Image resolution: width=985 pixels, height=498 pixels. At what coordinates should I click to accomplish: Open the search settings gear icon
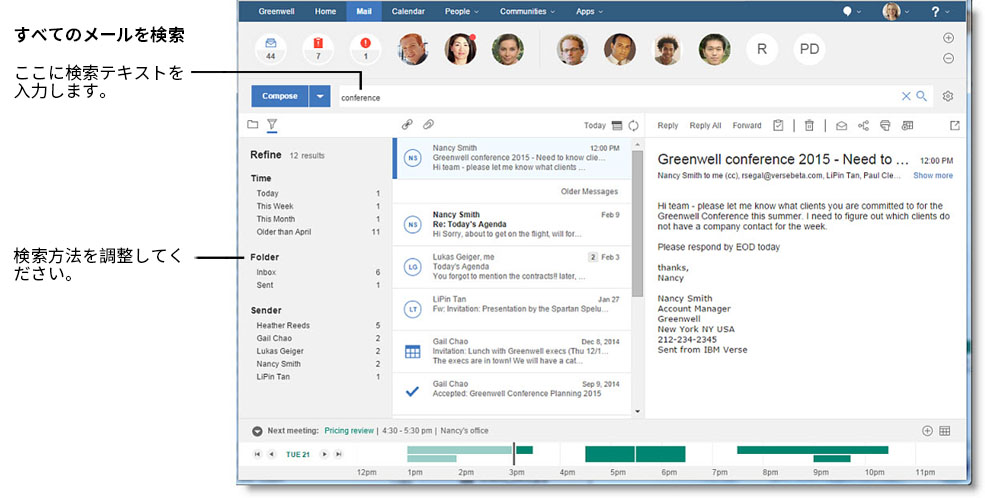click(948, 96)
